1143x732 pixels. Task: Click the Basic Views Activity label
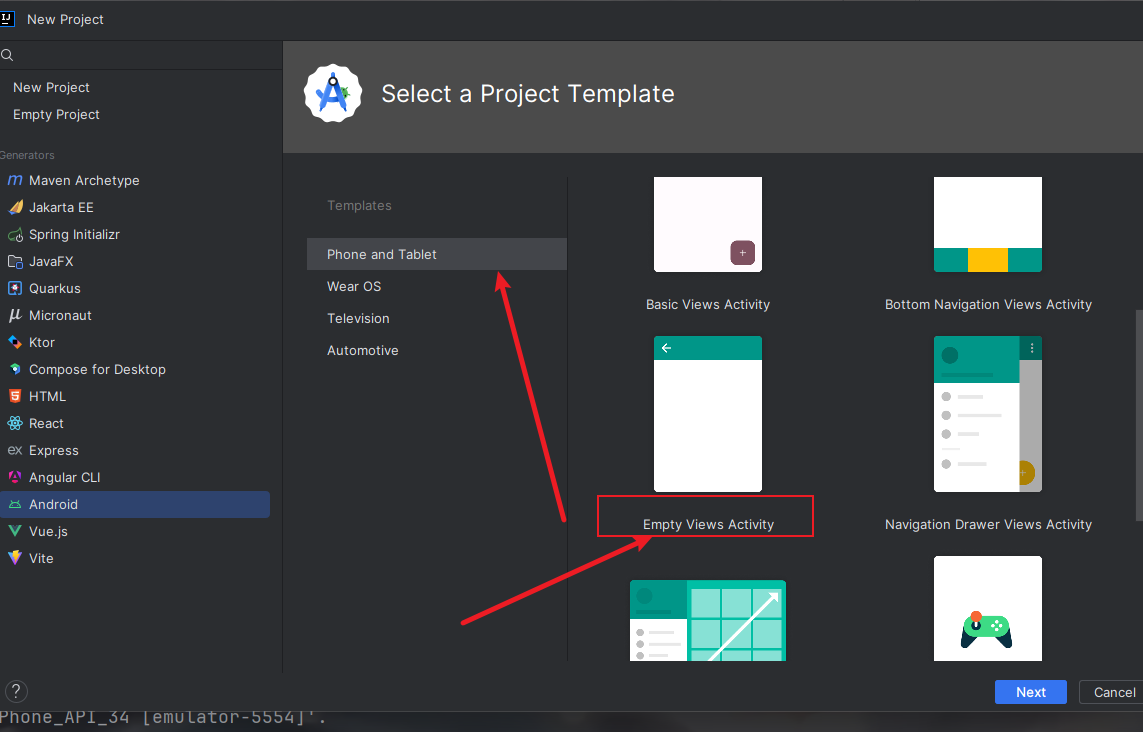708,305
